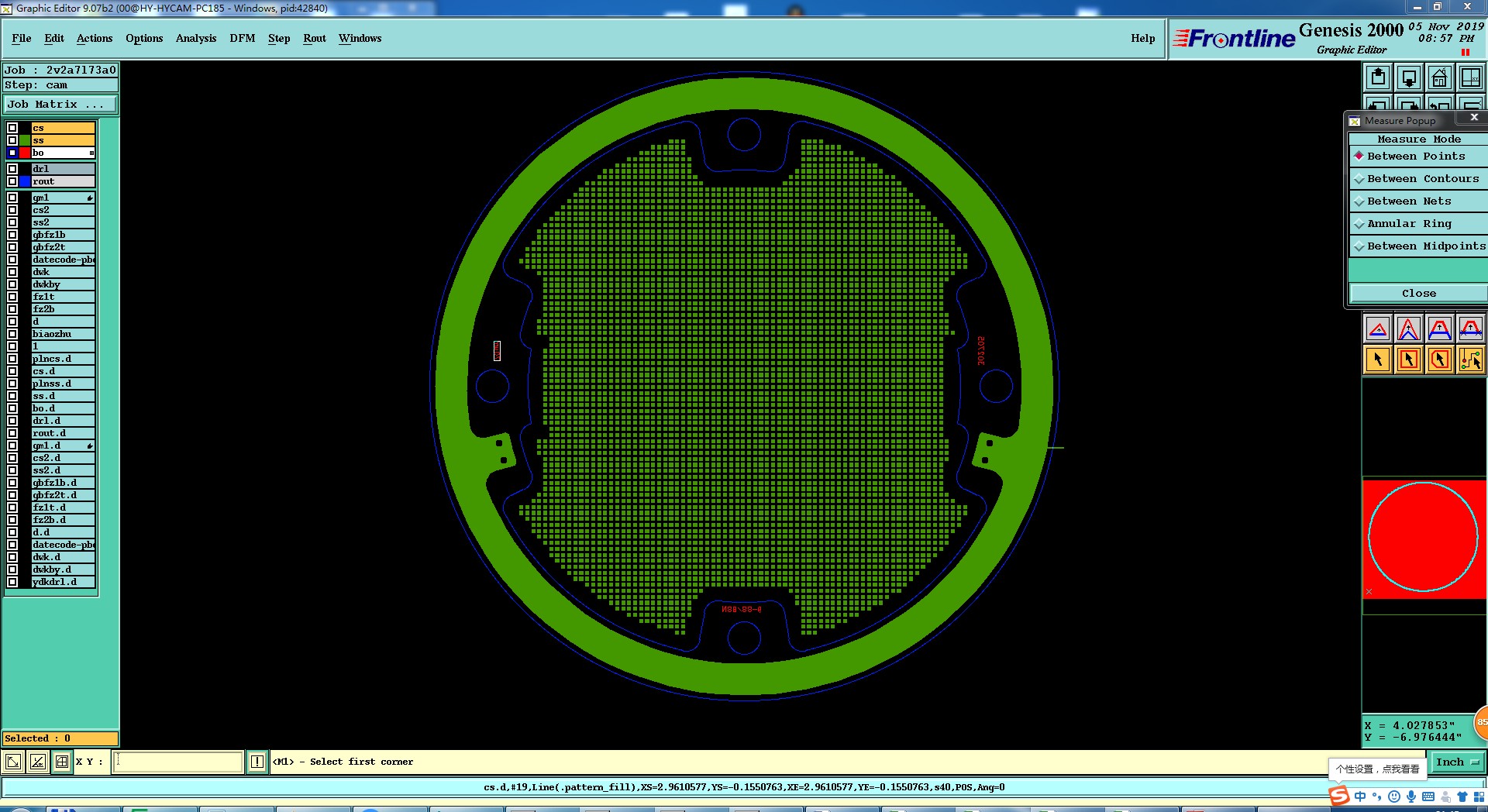
Task: Open the Analysis menu
Action: (x=196, y=38)
